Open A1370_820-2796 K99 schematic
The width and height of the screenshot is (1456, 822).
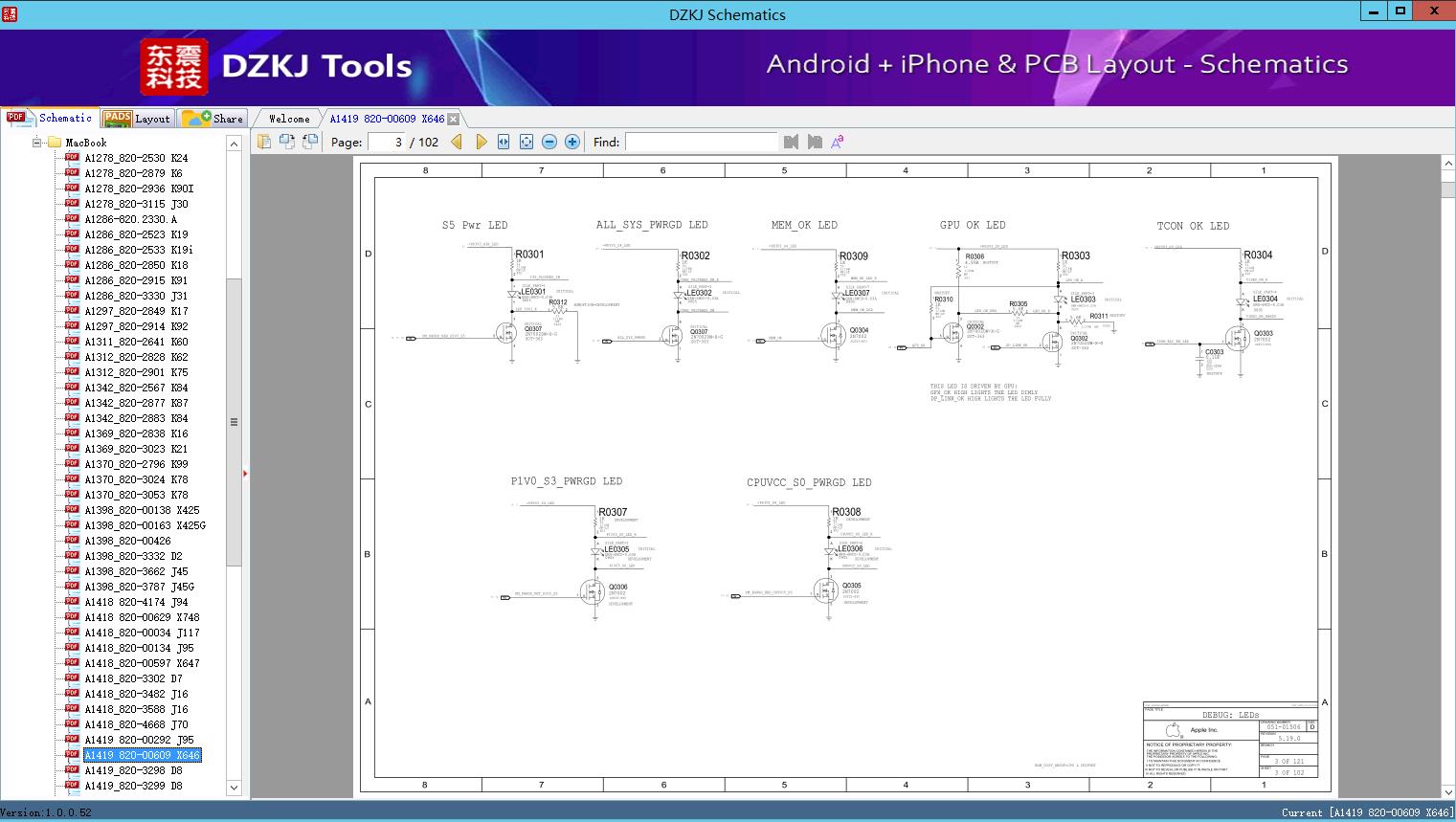136,464
